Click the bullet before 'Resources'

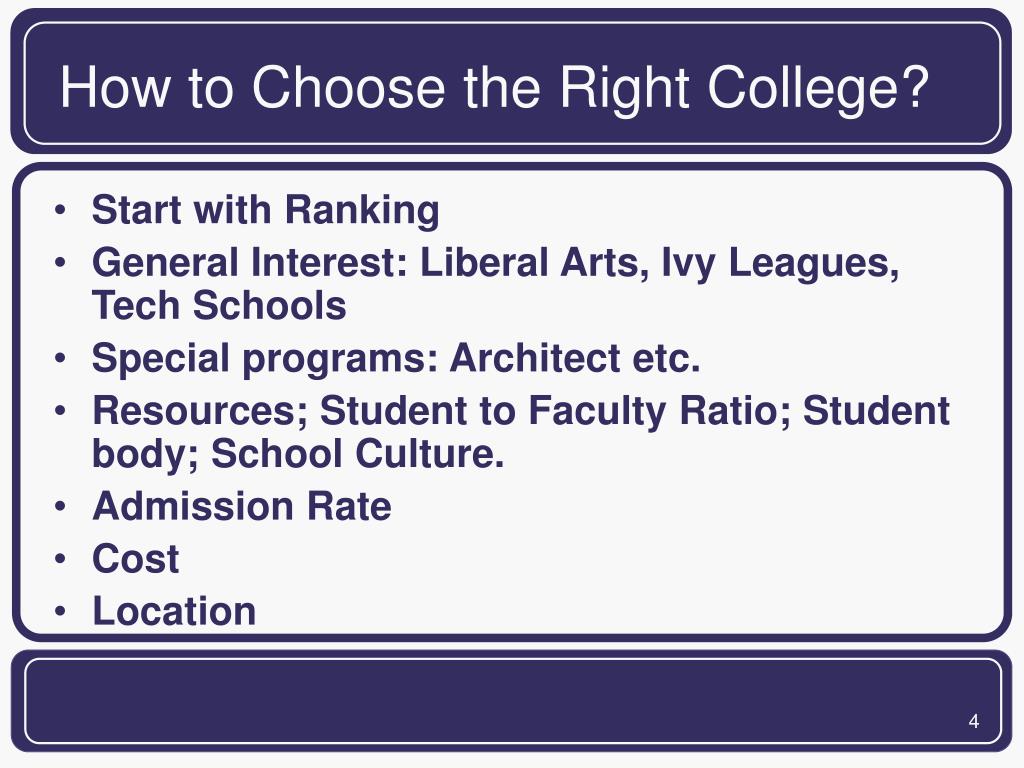pyautogui.click(x=60, y=411)
